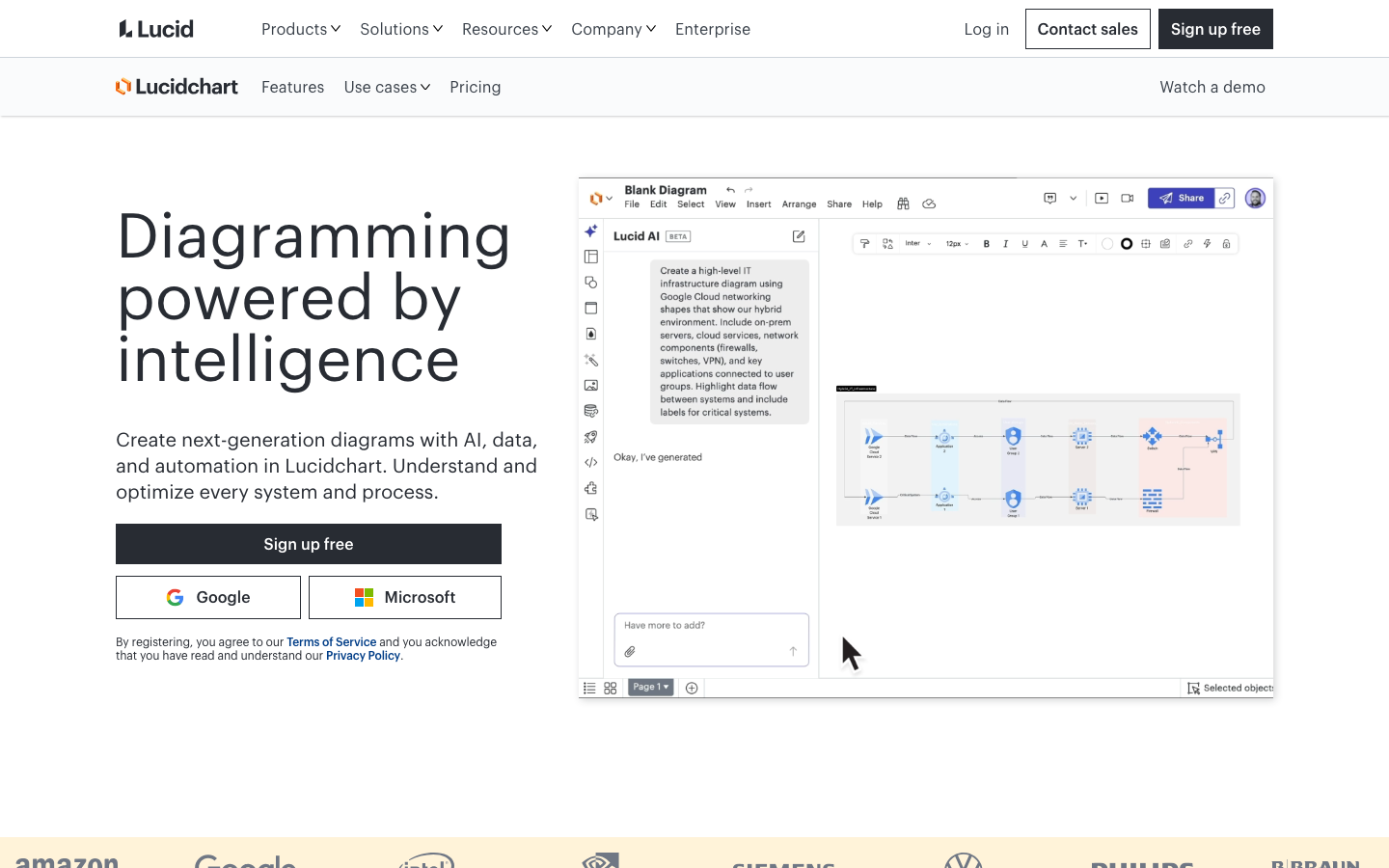
Task: Expand the Use cases dropdown
Action: tap(387, 87)
